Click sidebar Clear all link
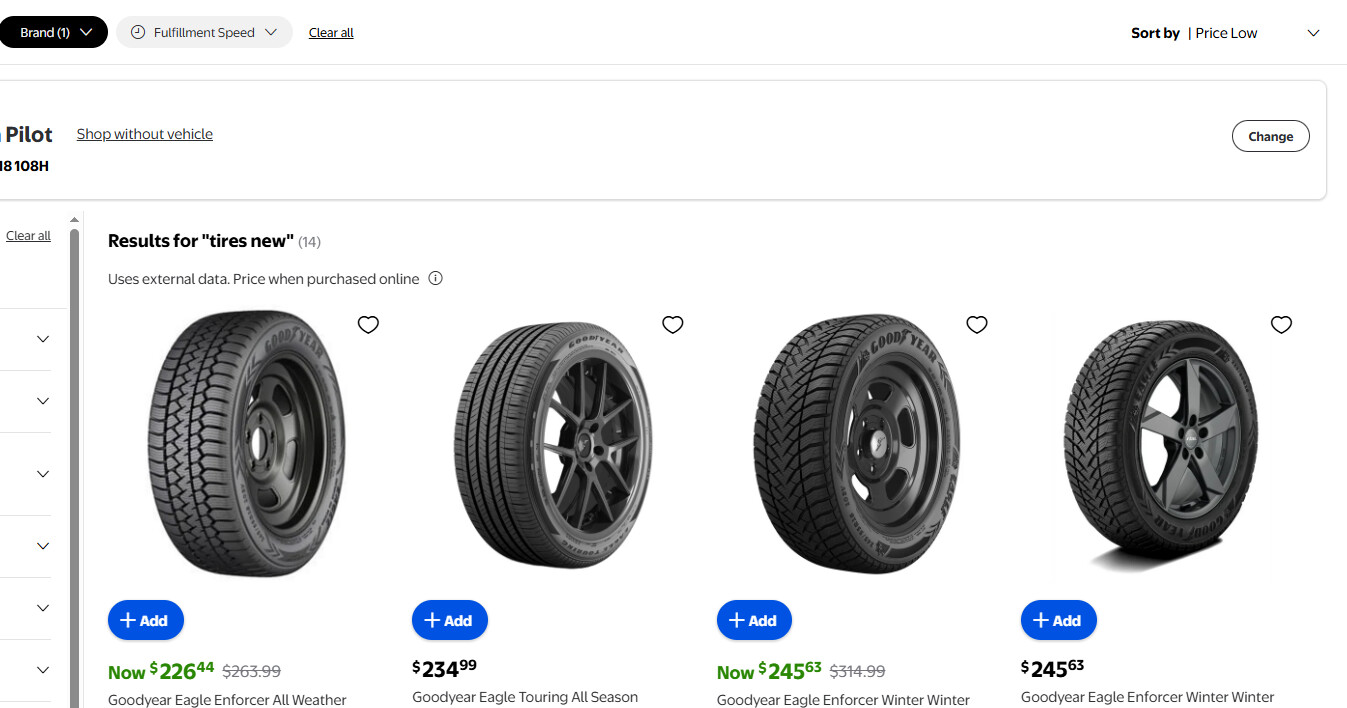1347x708 pixels. coord(28,236)
